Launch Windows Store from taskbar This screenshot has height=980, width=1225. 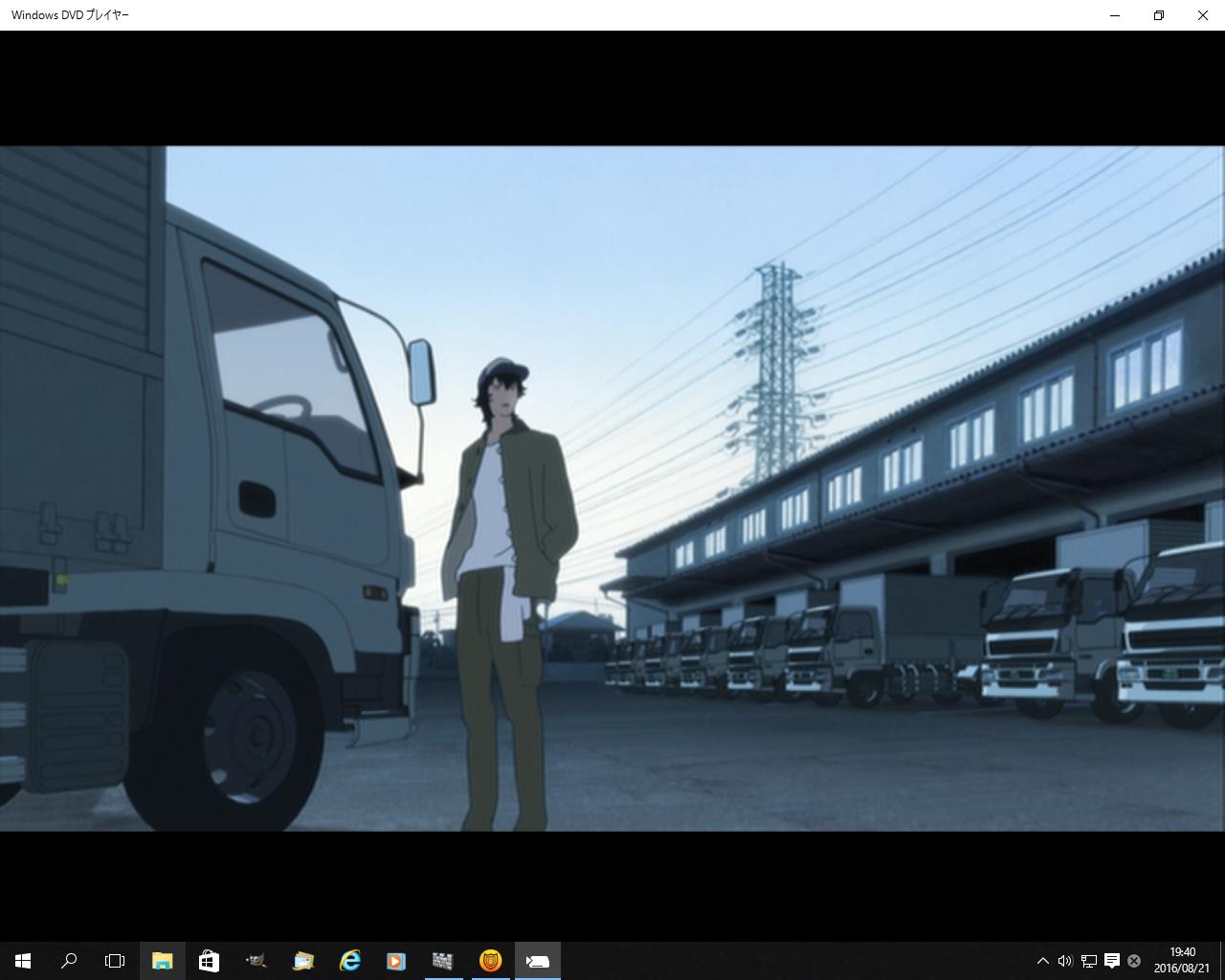point(209,961)
